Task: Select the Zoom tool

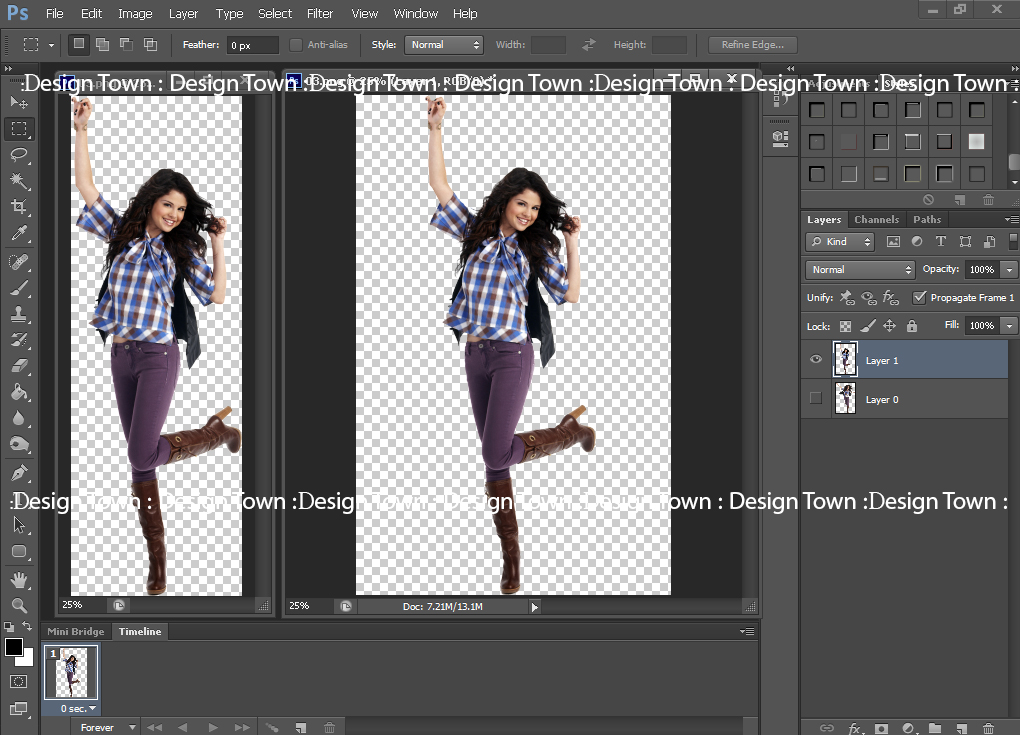Action: coord(18,606)
